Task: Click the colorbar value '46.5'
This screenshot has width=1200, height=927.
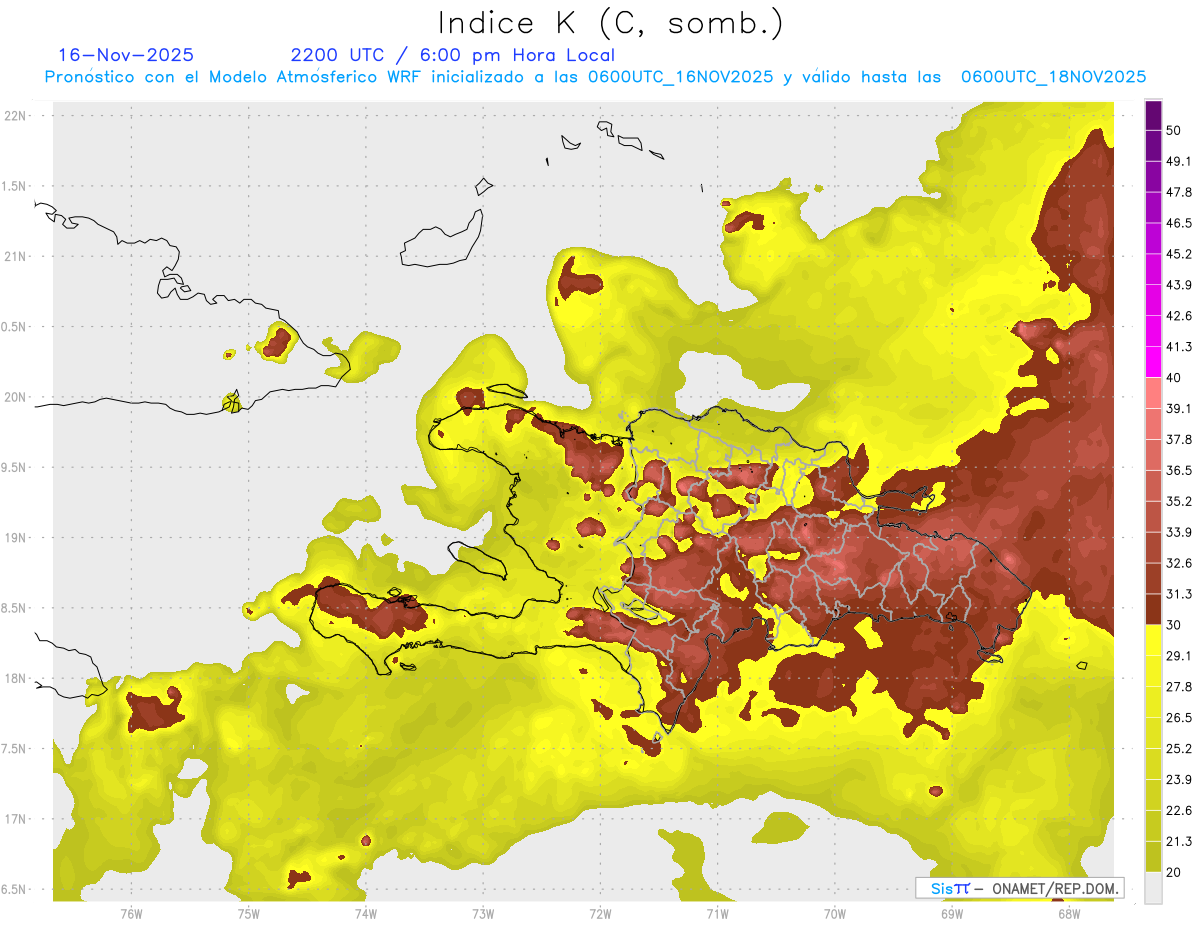Action: pos(1179,223)
